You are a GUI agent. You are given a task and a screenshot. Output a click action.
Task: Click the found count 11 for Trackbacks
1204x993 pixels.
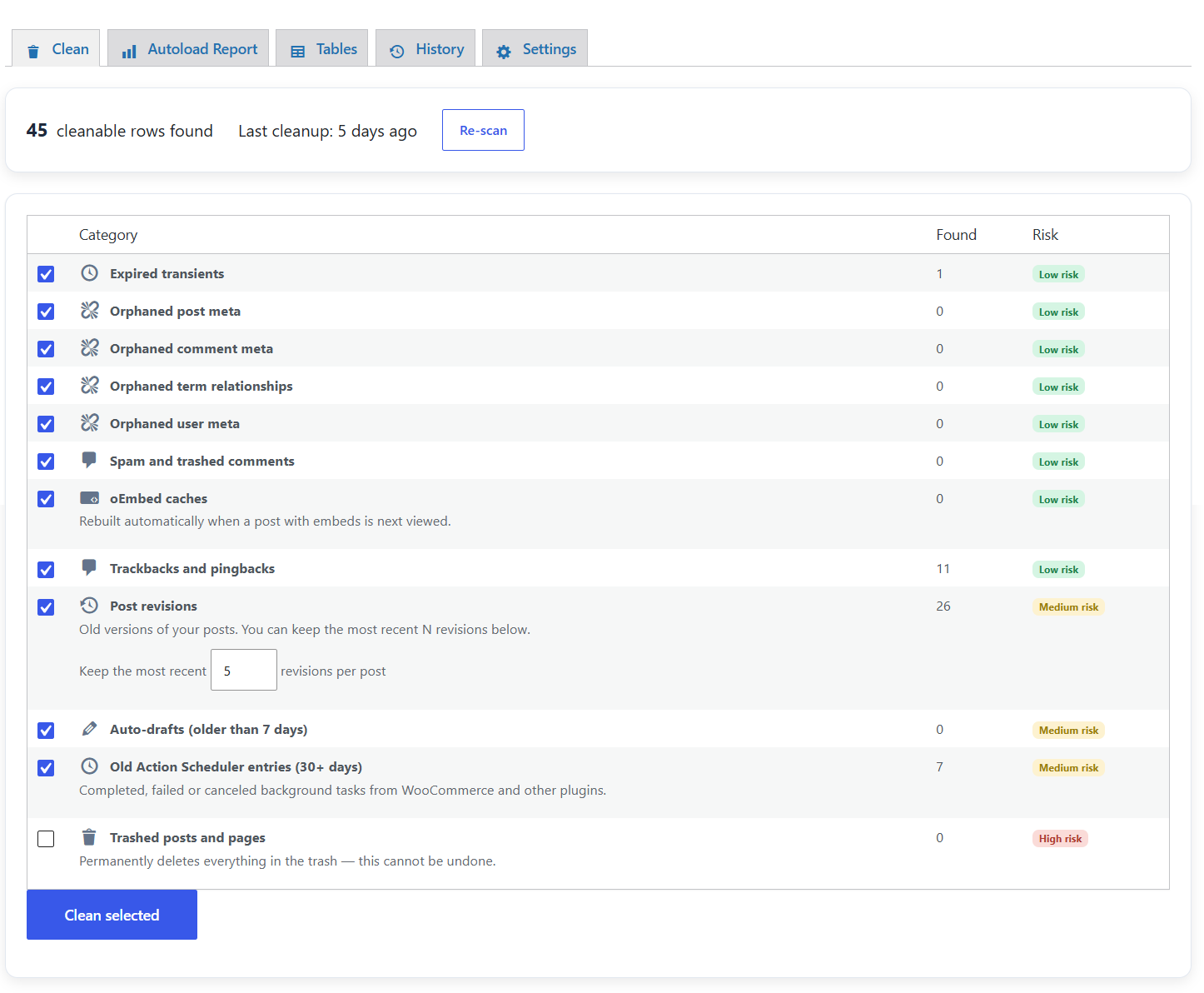tap(943, 568)
